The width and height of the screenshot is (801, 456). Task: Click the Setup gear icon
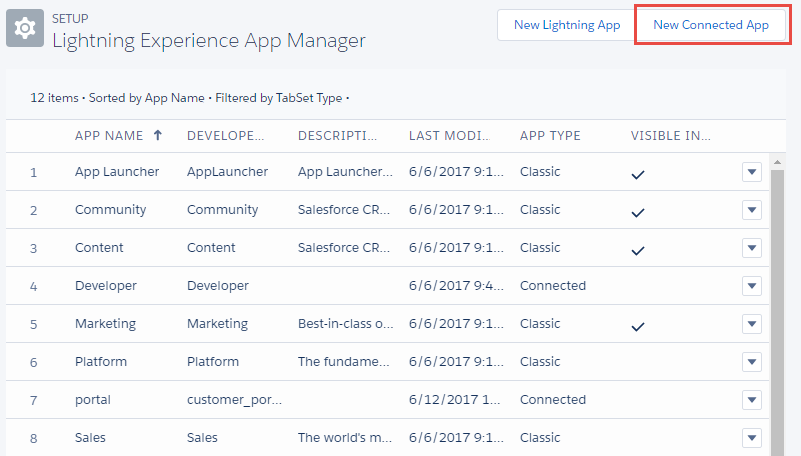[x=25, y=29]
